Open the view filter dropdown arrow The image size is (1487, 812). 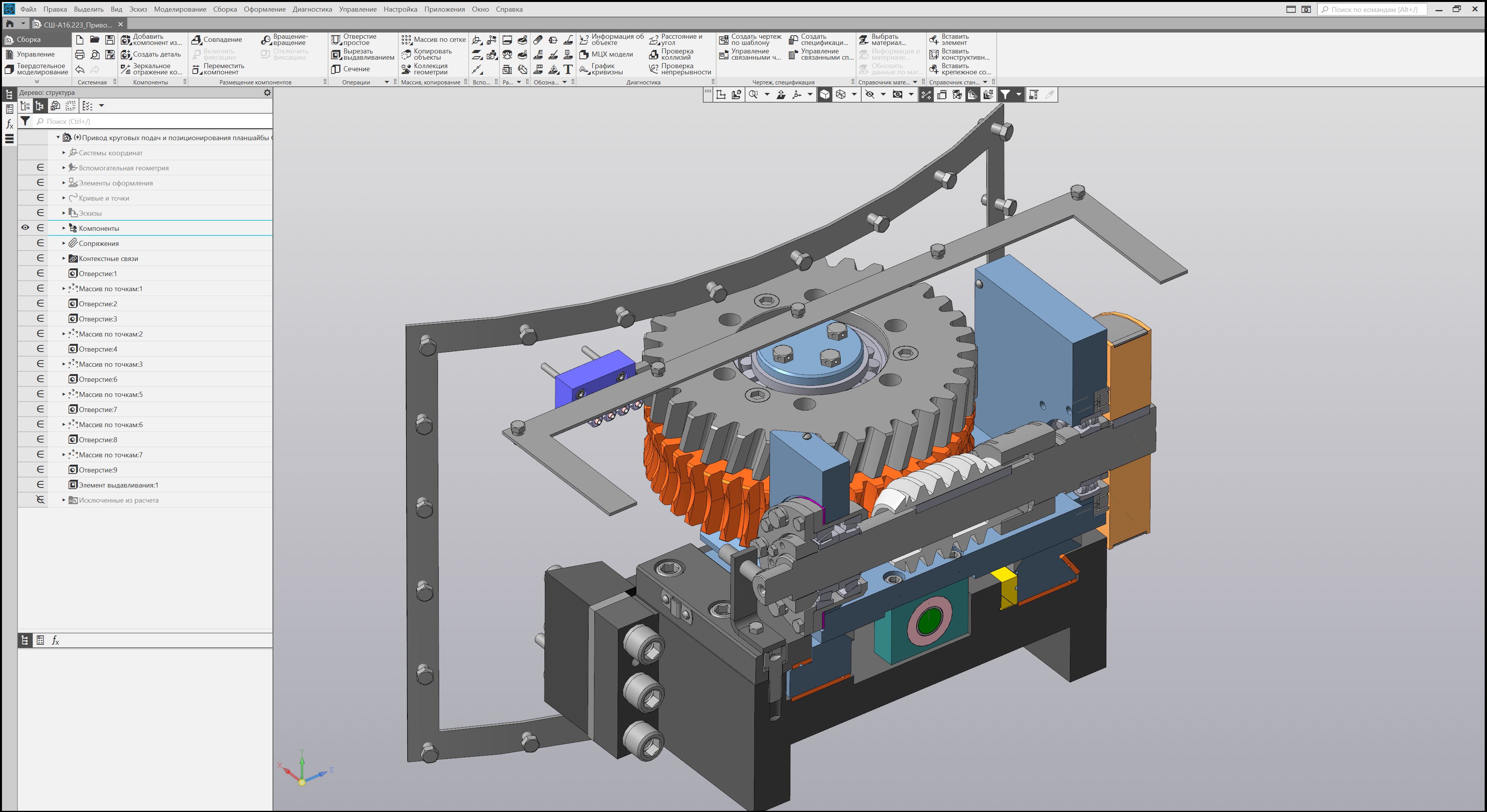(1019, 94)
